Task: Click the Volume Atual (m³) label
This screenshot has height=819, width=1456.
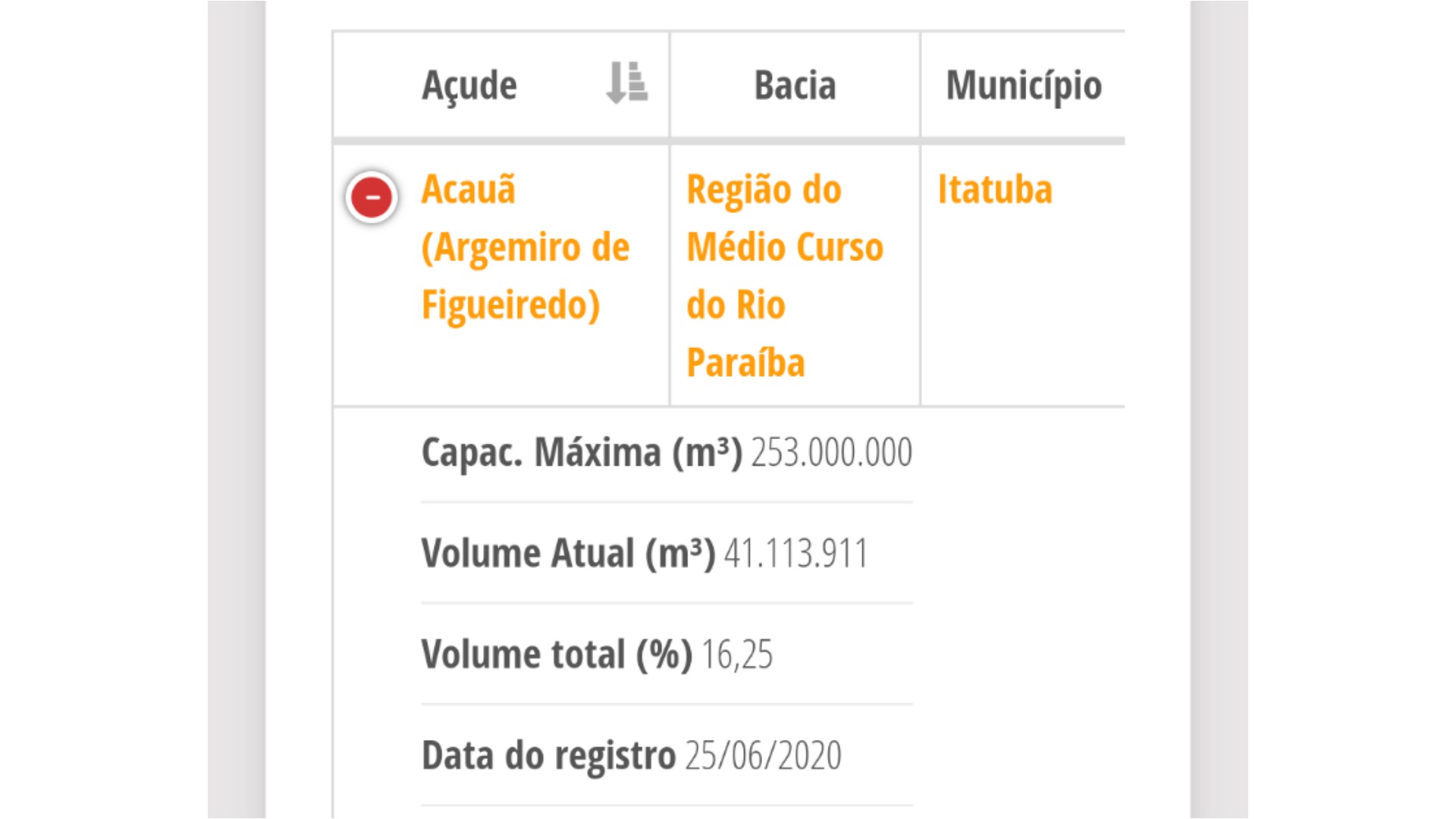Action: coord(568,553)
